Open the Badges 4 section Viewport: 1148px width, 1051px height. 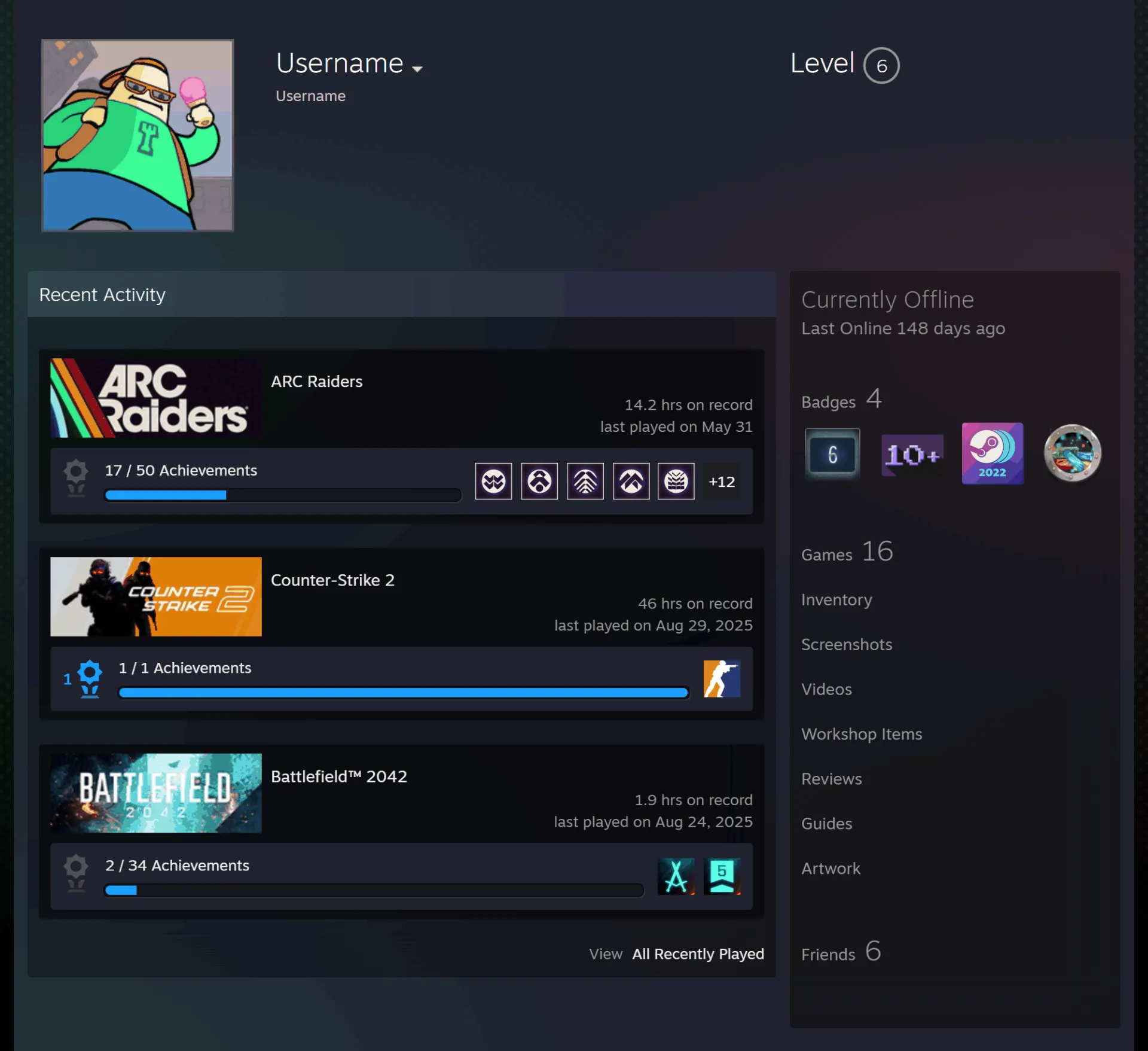point(841,399)
